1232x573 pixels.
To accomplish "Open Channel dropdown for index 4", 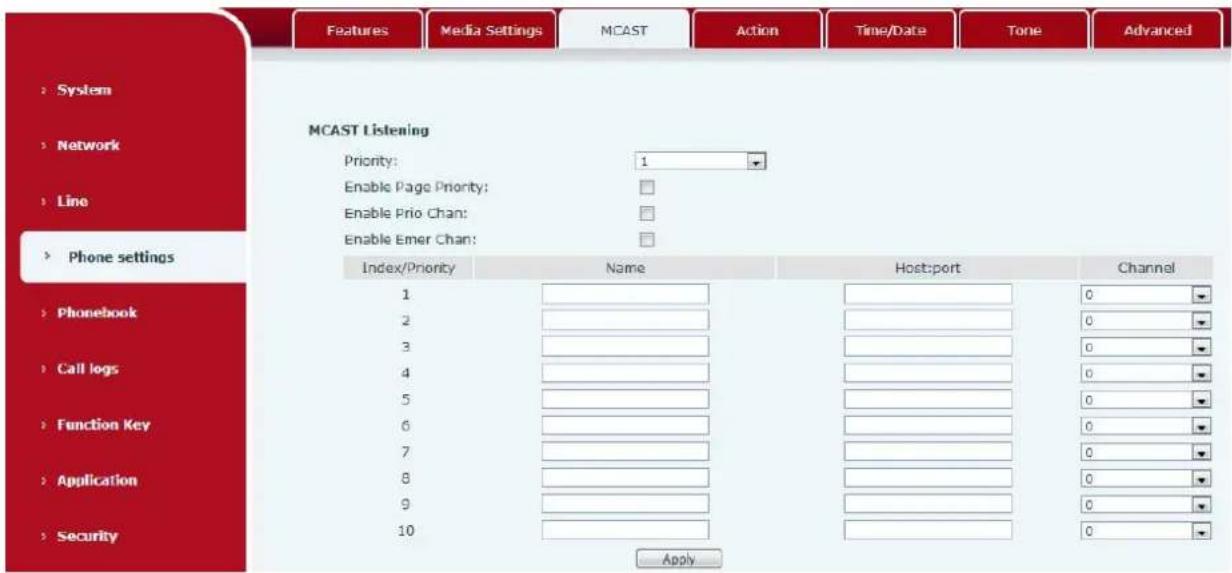I will [1146, 373].
